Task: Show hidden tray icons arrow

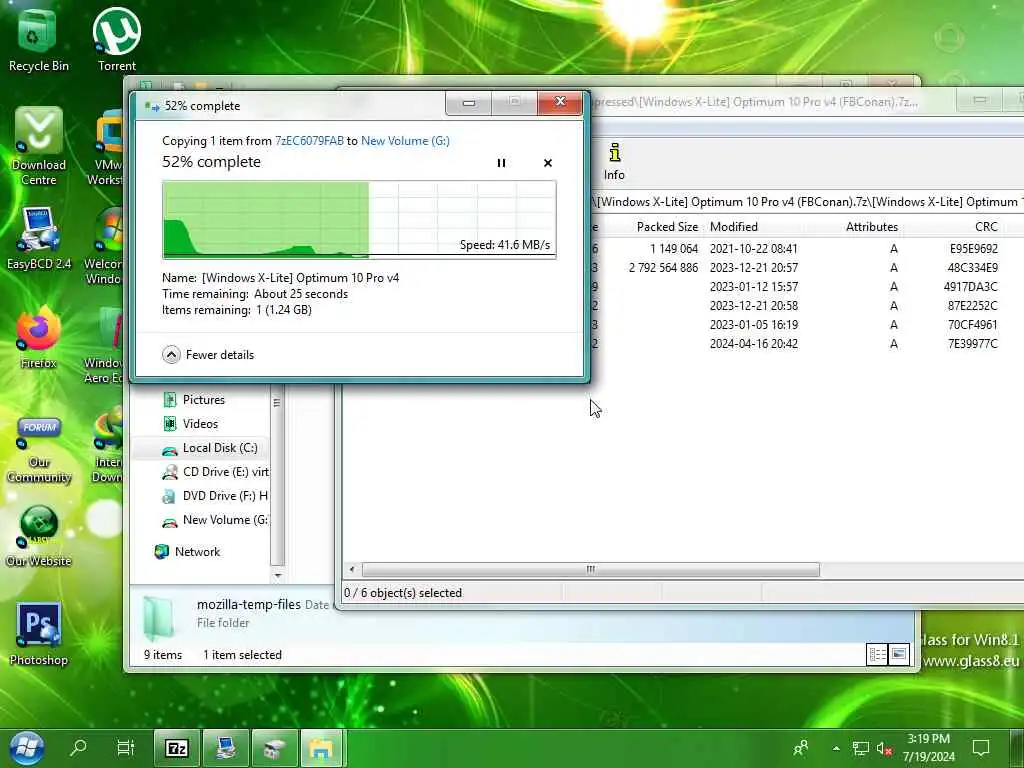Action: click(x=836, y=748)
